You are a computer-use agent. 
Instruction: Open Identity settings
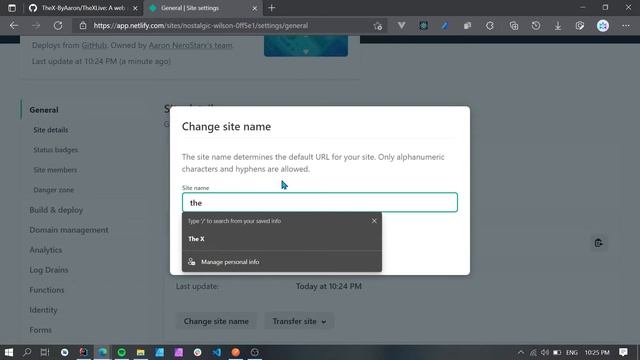coord(43,310)
